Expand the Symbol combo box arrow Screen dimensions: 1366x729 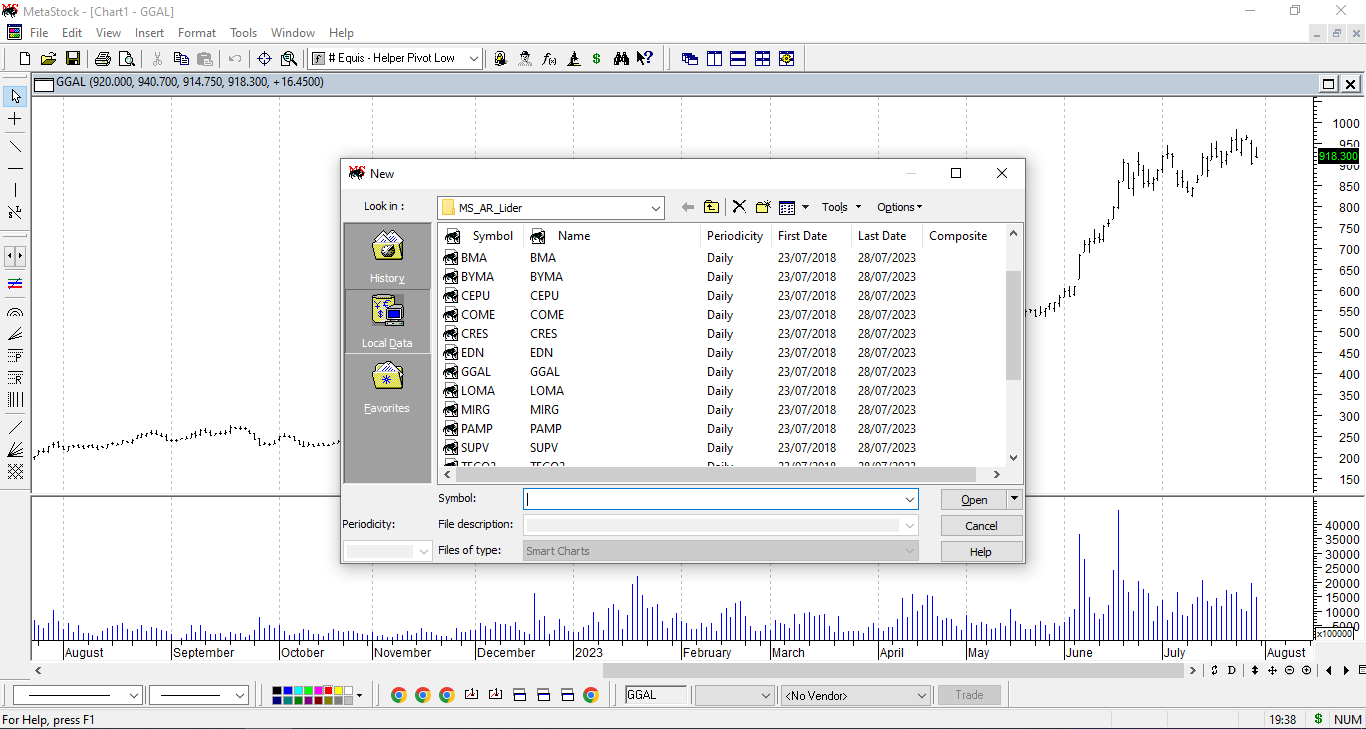pyautogui.click(x=909, y=499)
